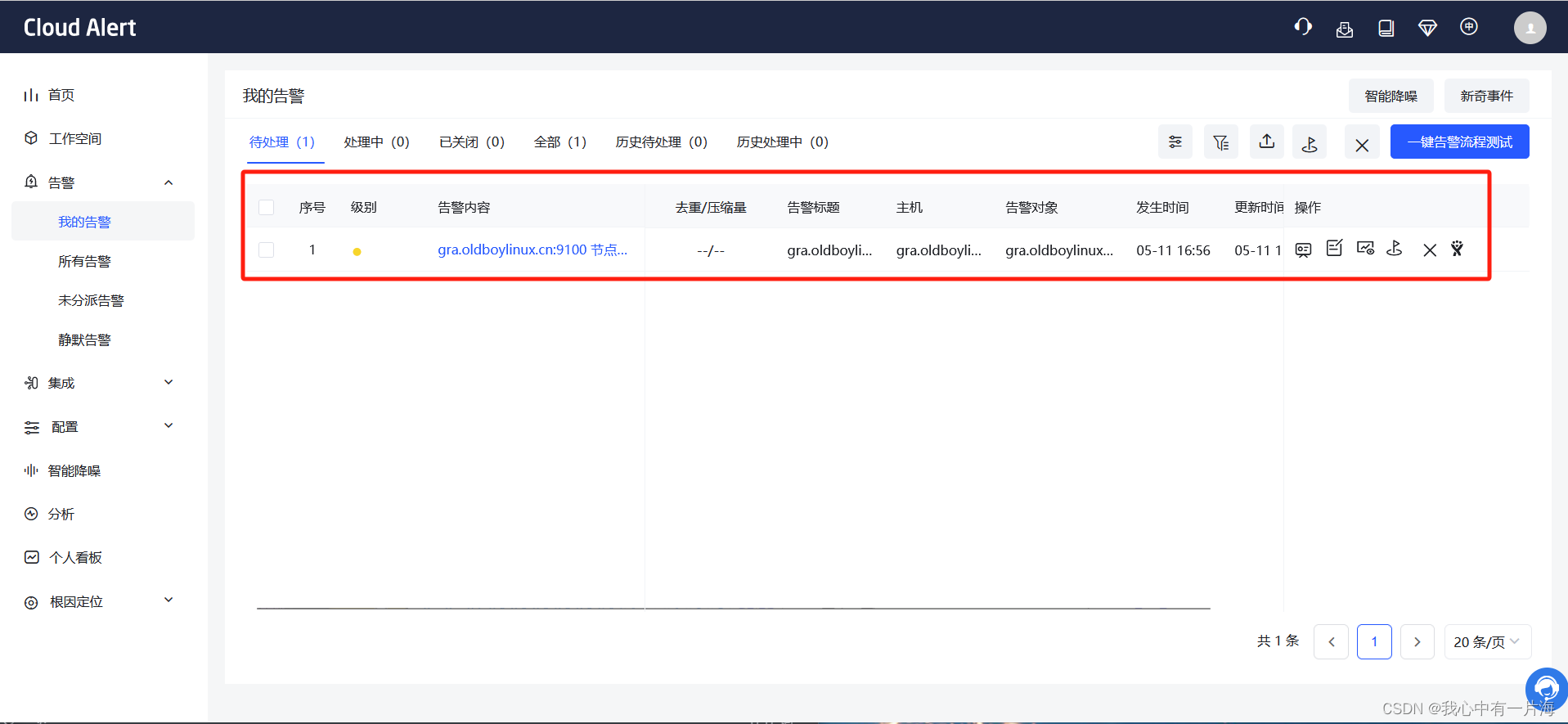The height and width of the screenshot is (724, 1568).
Task: Click the 智能降噪 waveform icon in sidebar
Action: 31,470
